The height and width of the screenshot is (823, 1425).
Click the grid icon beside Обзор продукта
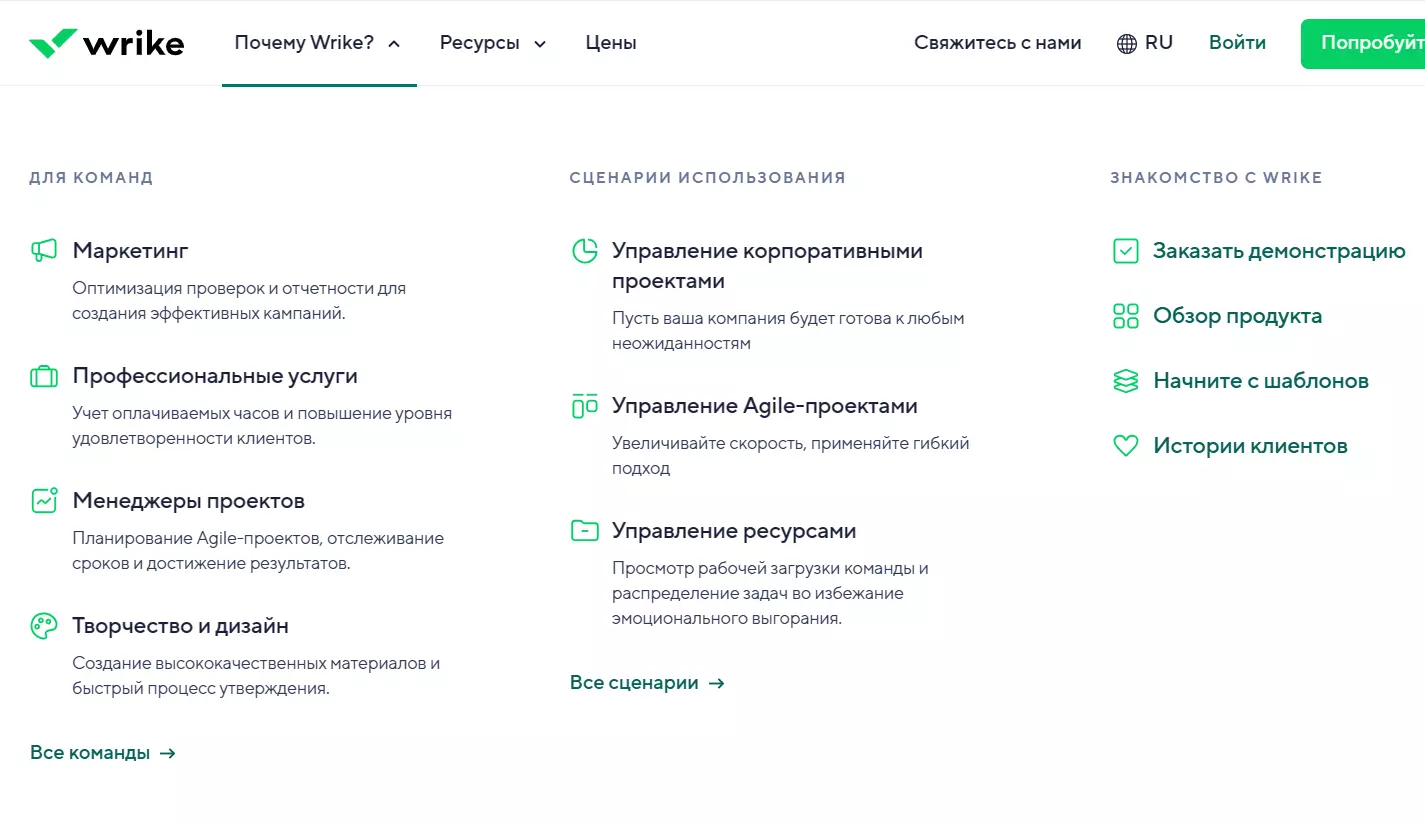(x=1126, y=316)
